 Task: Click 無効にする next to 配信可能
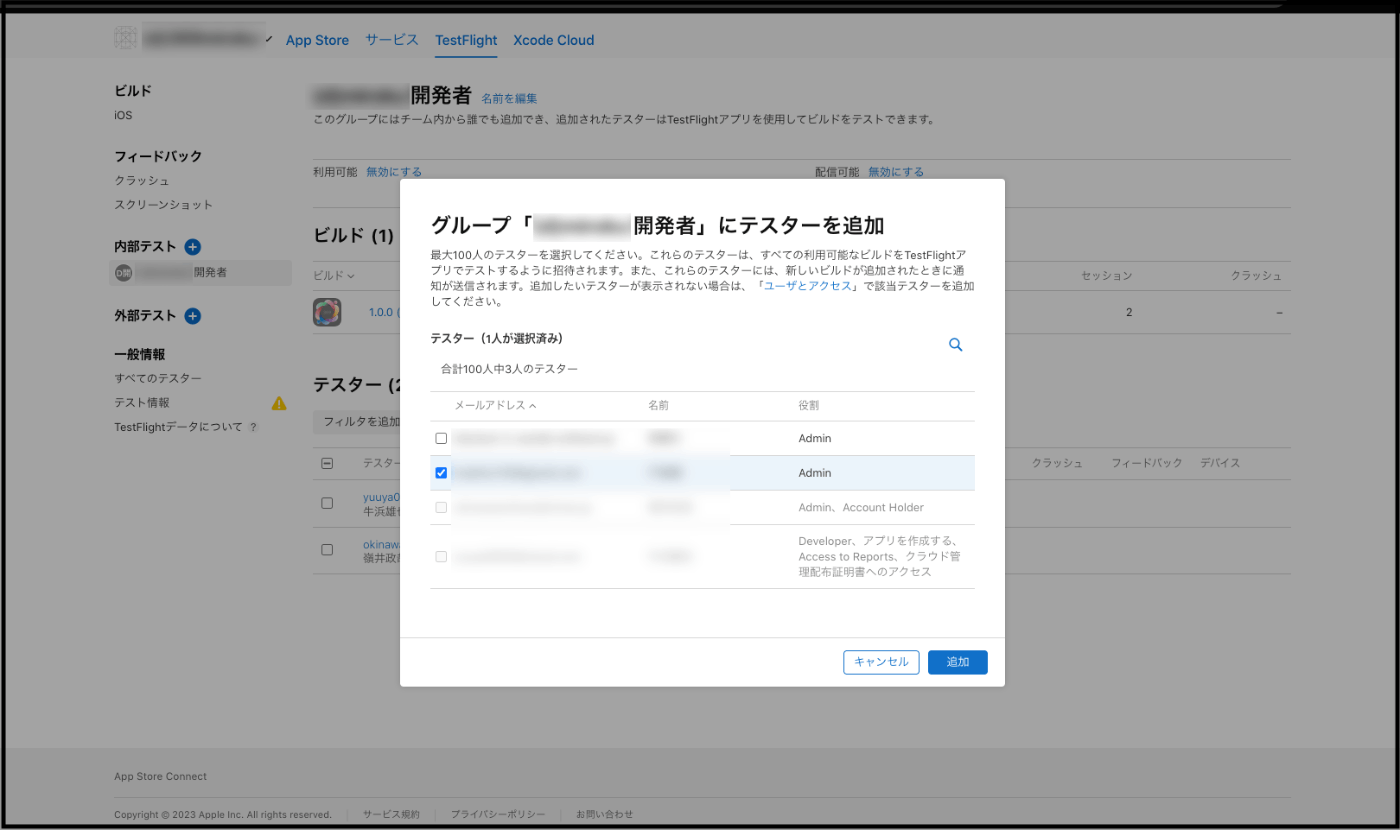[x=896, y=172]
